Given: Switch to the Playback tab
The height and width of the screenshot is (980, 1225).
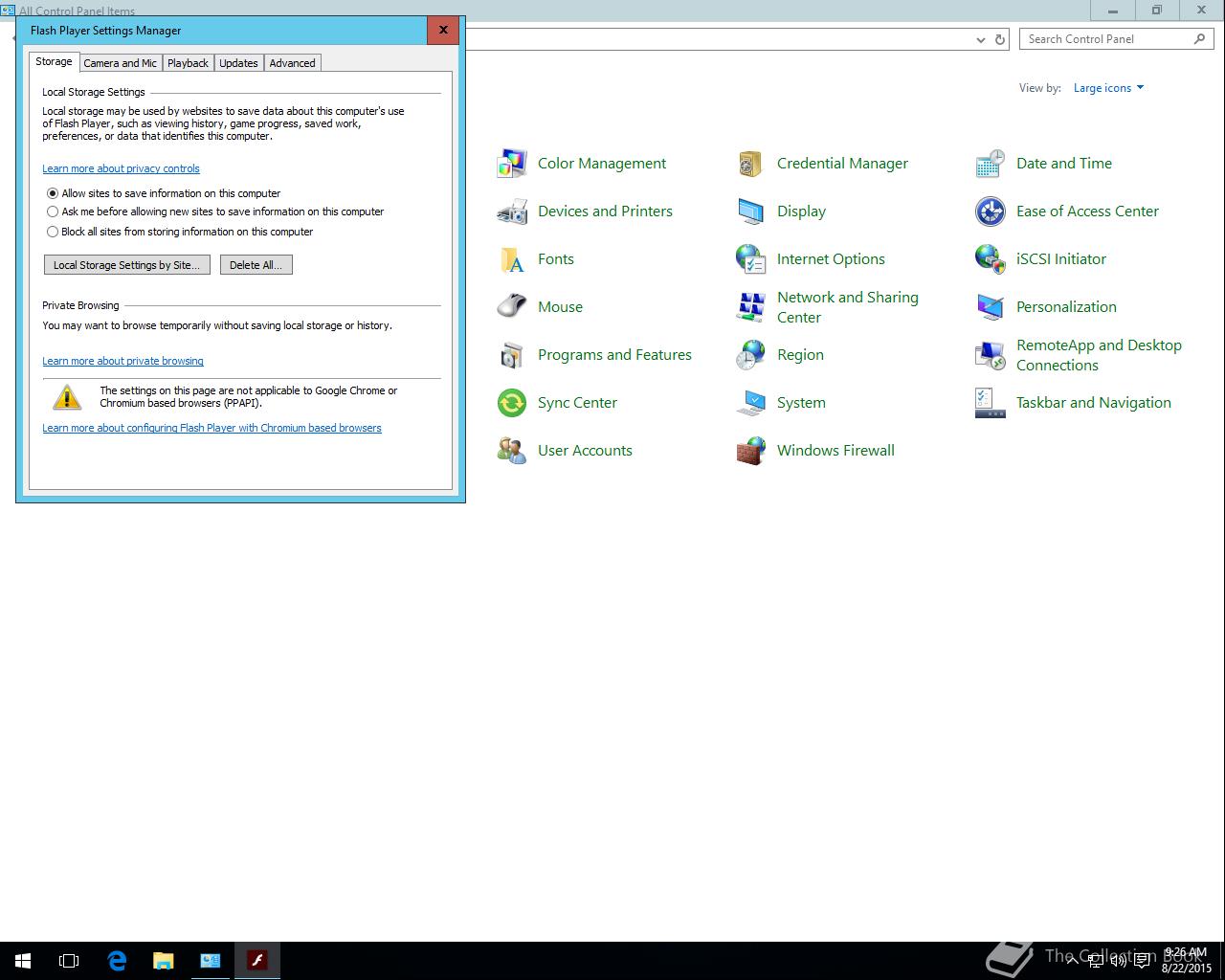Looking at the screenshot, I should click(x=188, y=63).
